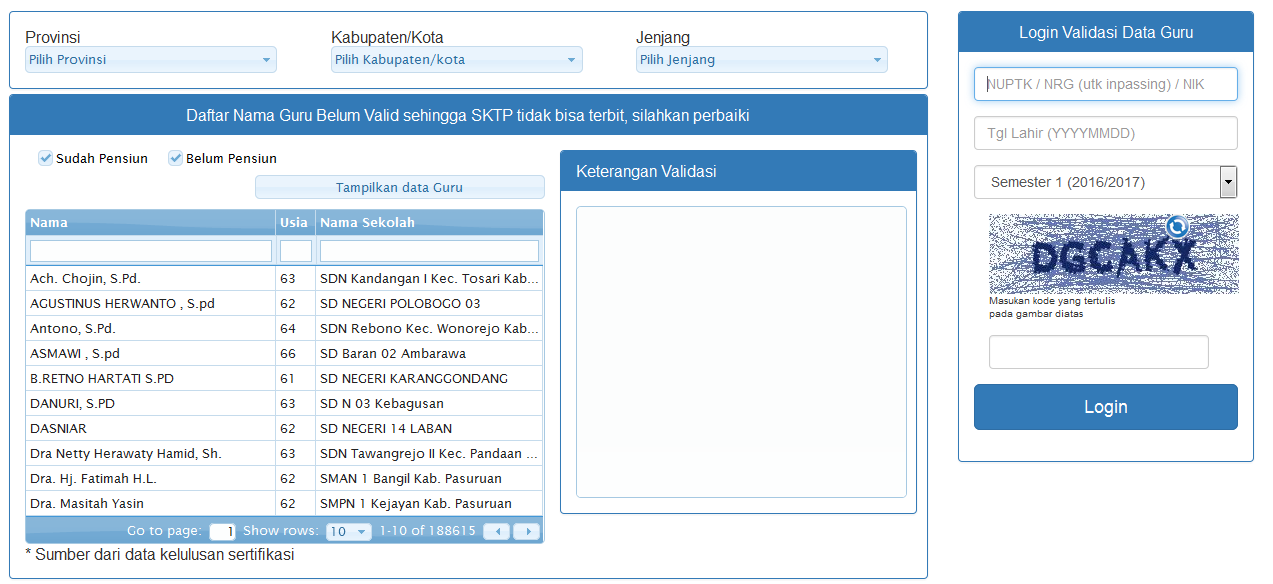Click the captcha image DGCAKX
The image size is (1273, 584).
click(1114, 254)
